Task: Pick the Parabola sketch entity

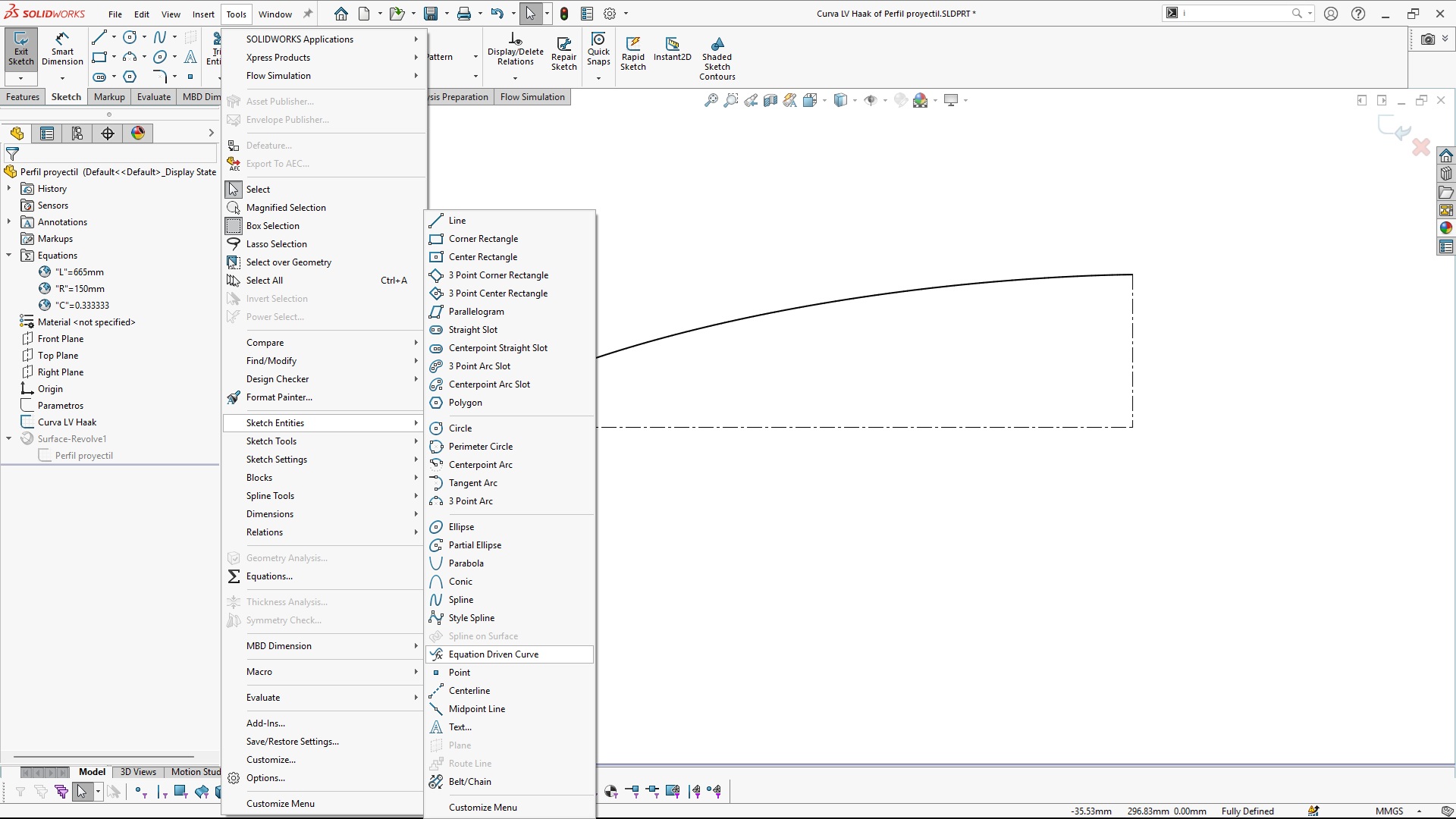Action: click(466, 563)
